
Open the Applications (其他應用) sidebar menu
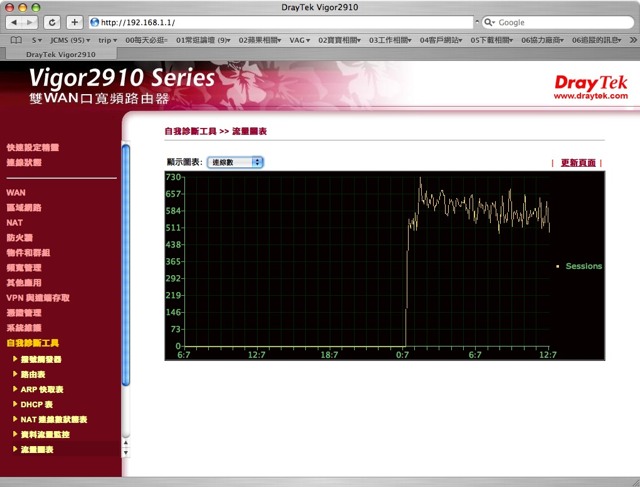point(24,282)
